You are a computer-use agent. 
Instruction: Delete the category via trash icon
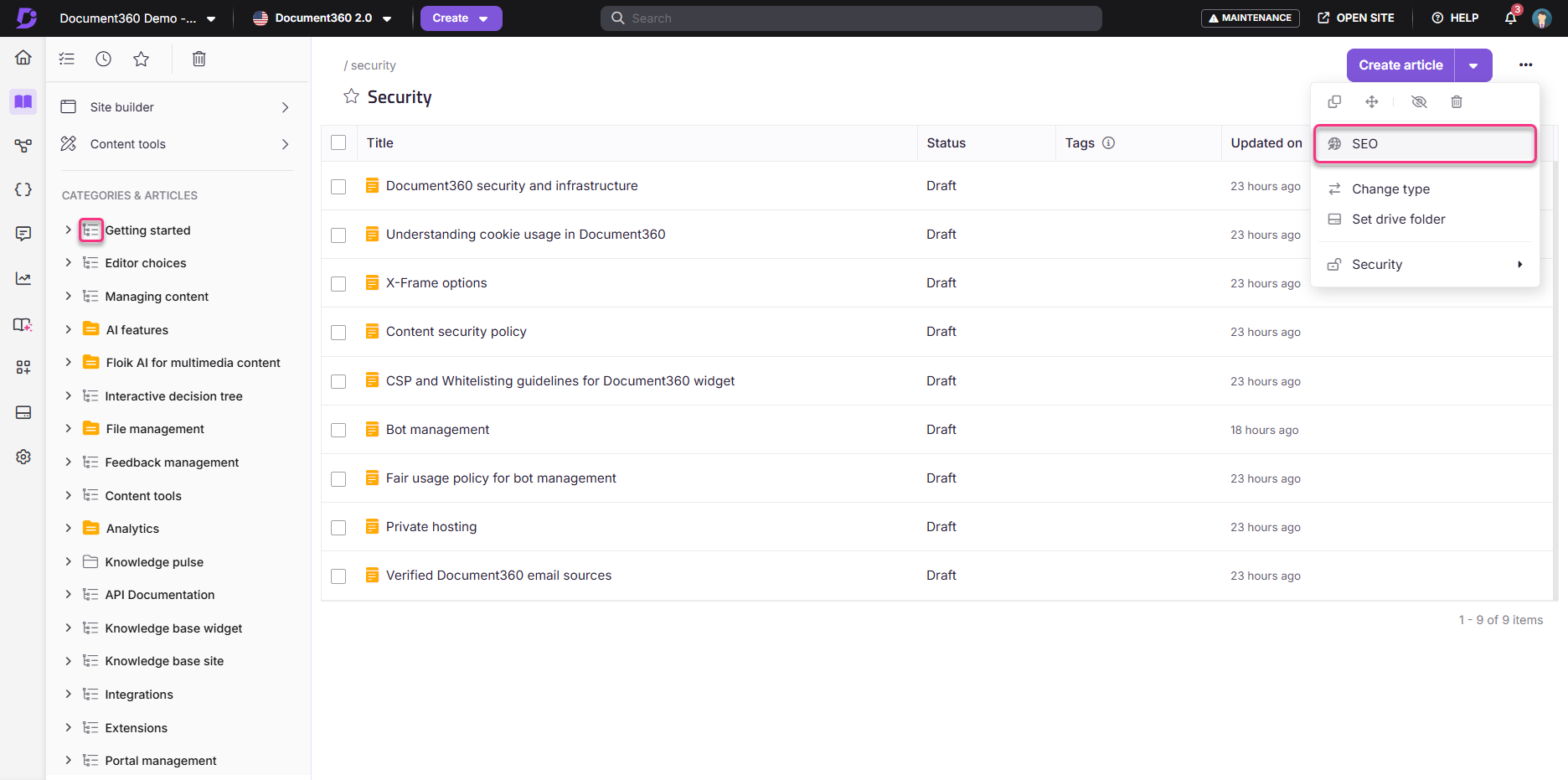point(1457,101)
